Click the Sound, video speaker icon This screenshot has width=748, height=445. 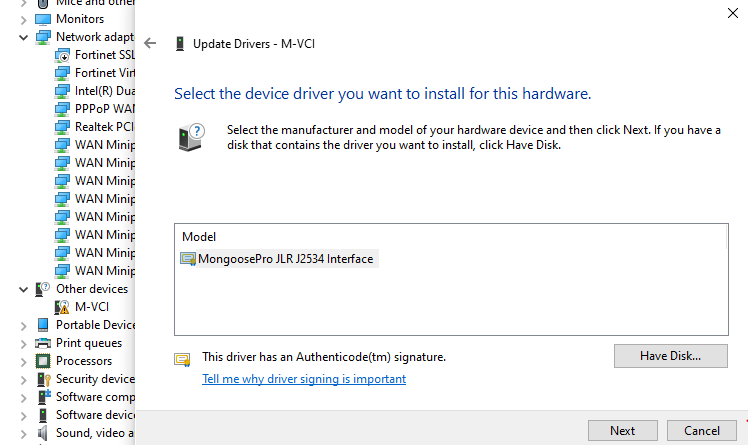pos(43,433)
